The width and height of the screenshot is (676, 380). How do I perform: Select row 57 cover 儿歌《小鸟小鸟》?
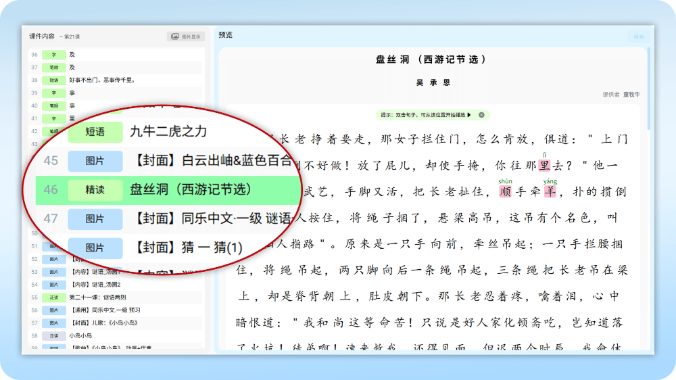tap(116, 323)
